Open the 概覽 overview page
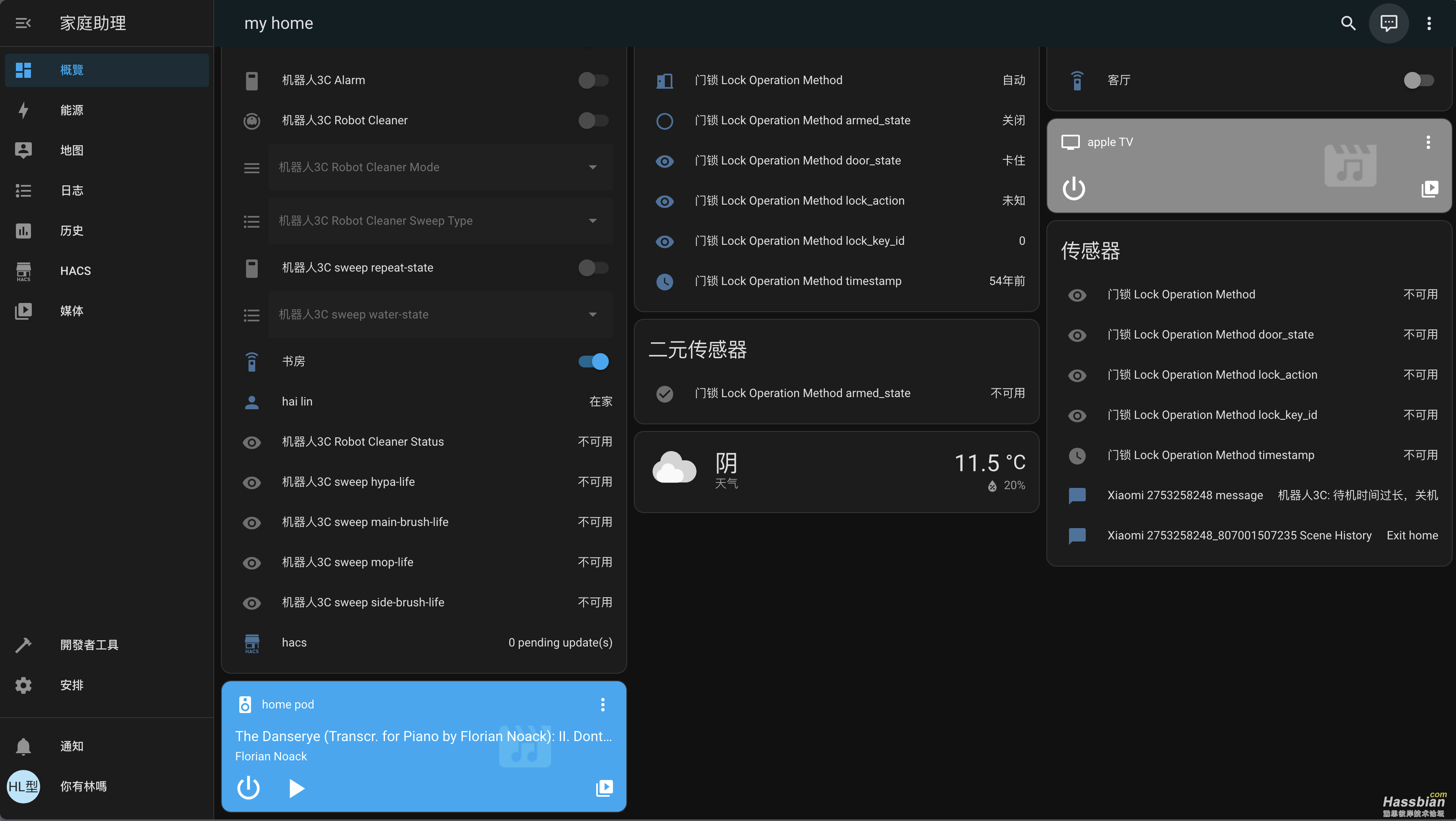 click(x=107, y=70)
